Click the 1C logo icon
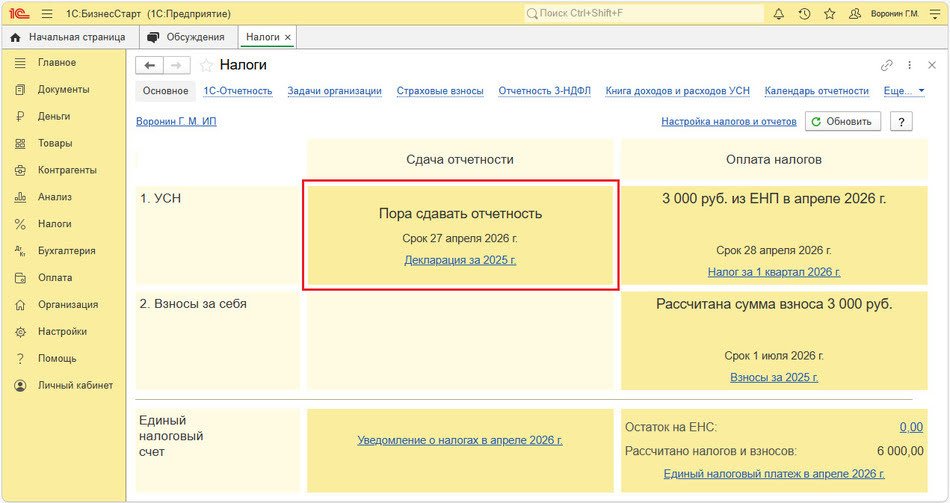 click(19, 13)
